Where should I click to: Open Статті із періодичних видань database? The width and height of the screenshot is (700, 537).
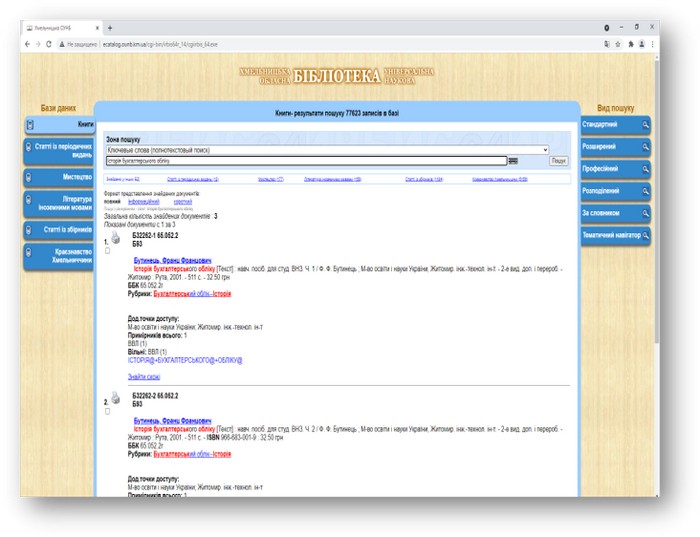click(62, 151)
